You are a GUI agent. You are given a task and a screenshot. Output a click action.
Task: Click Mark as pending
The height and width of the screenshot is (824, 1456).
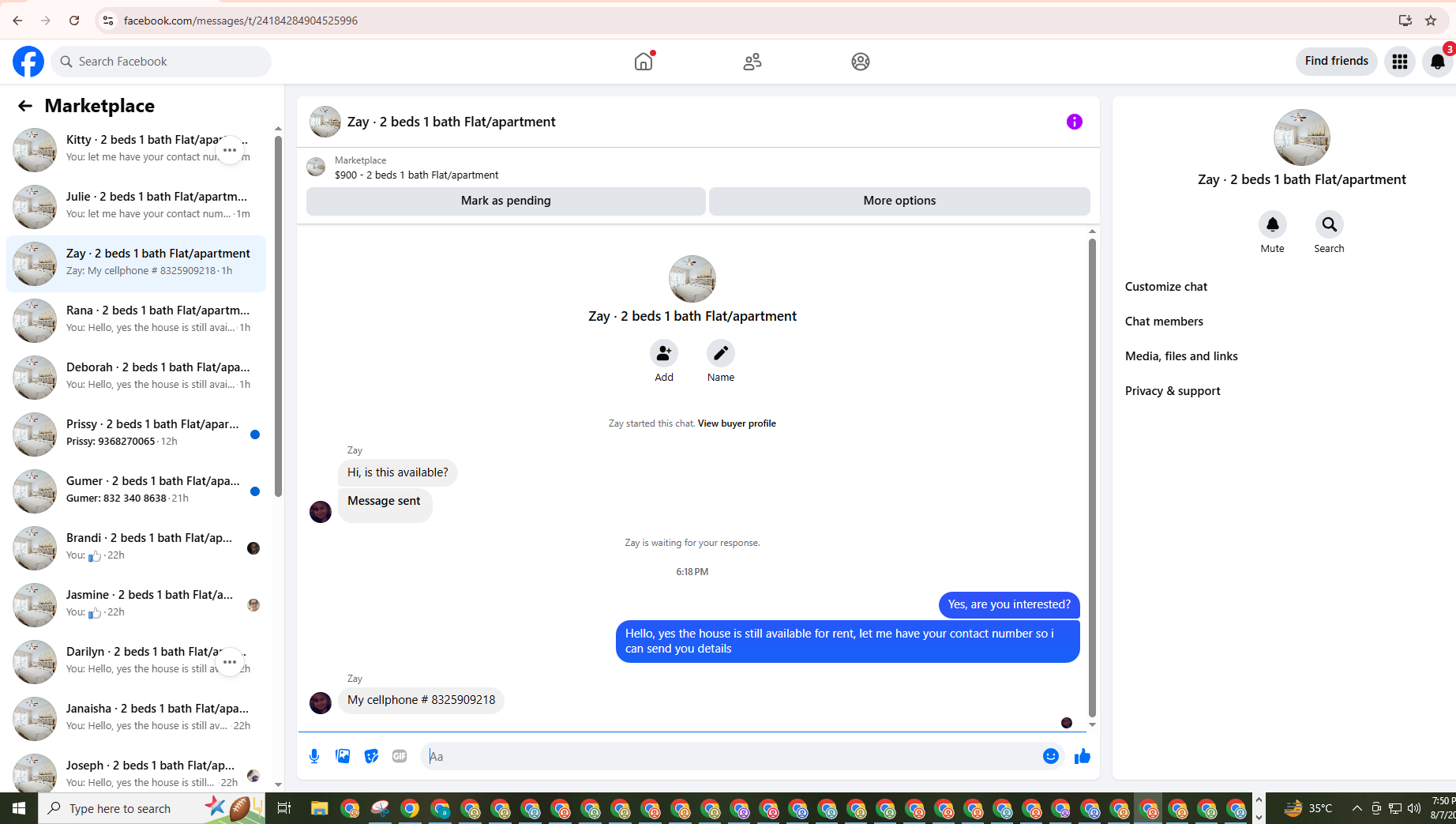click(506, 201)
